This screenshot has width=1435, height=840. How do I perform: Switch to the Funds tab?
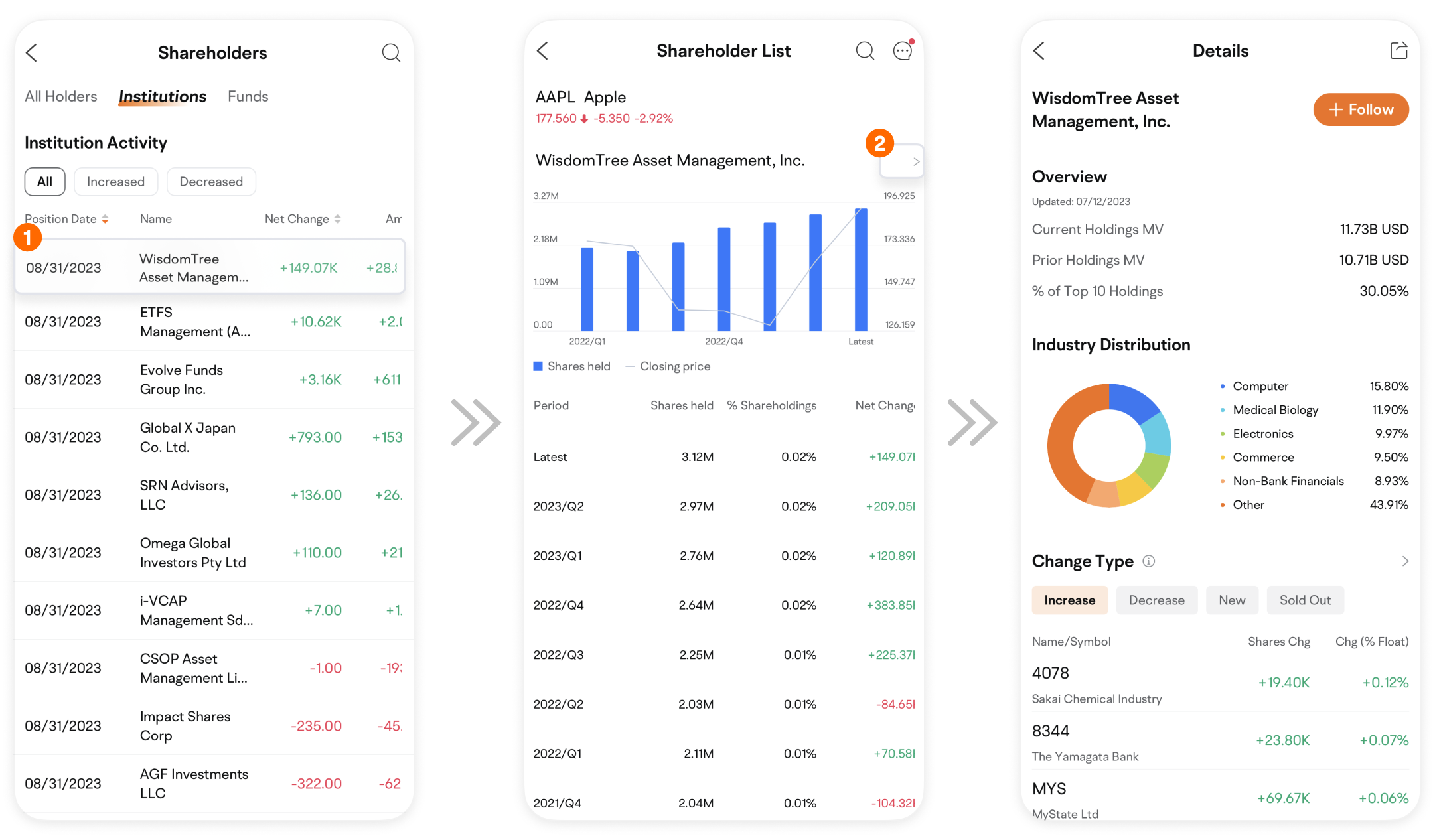point(248,96)
